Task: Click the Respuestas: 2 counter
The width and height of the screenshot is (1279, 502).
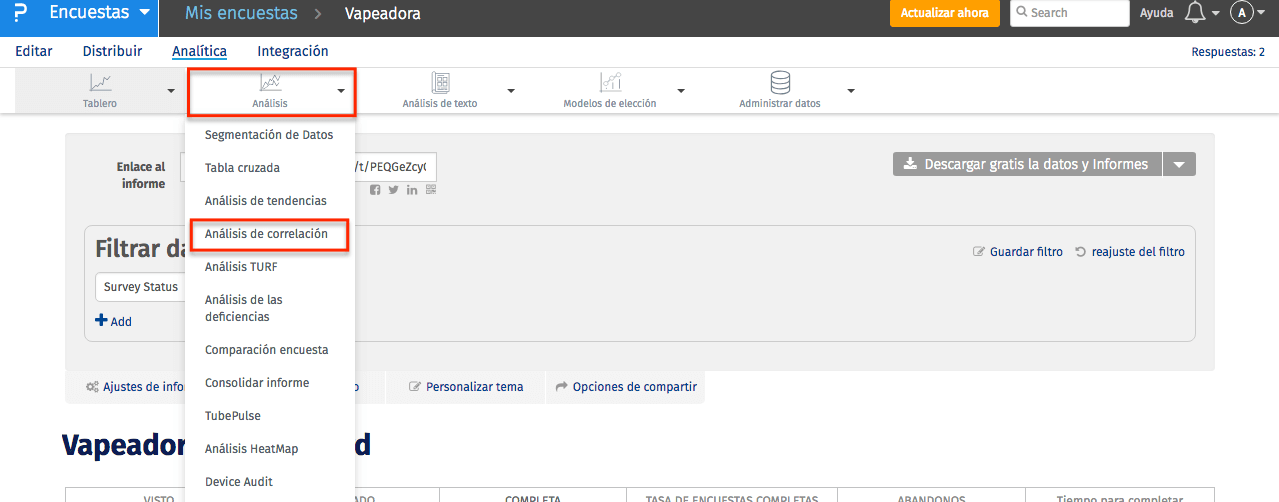Action: tap(1228, 52)
